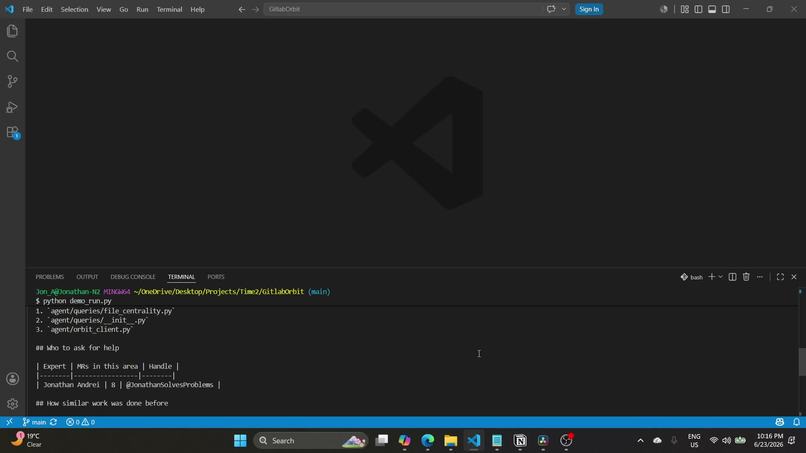Expand the launch profile dropdown arrow
Image resolution: width=806 pixels, height=453 pixels.
(720, 277)
